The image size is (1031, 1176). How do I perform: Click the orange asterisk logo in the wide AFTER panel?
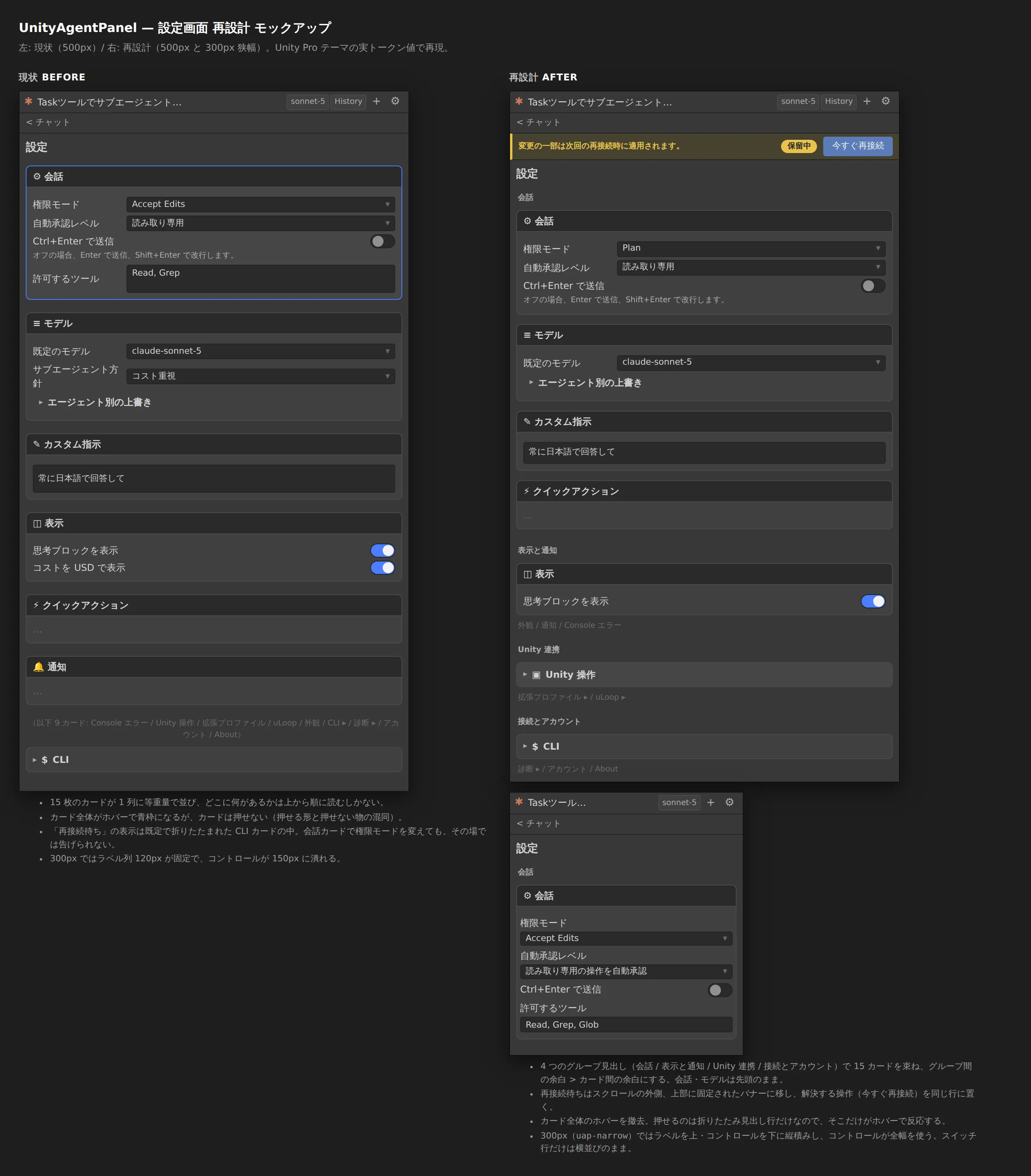(x=519, y=101)
